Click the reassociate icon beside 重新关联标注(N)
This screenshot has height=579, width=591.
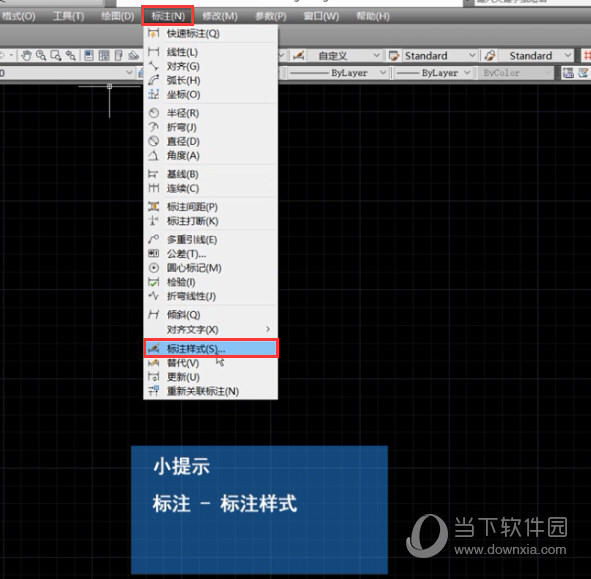153,391
